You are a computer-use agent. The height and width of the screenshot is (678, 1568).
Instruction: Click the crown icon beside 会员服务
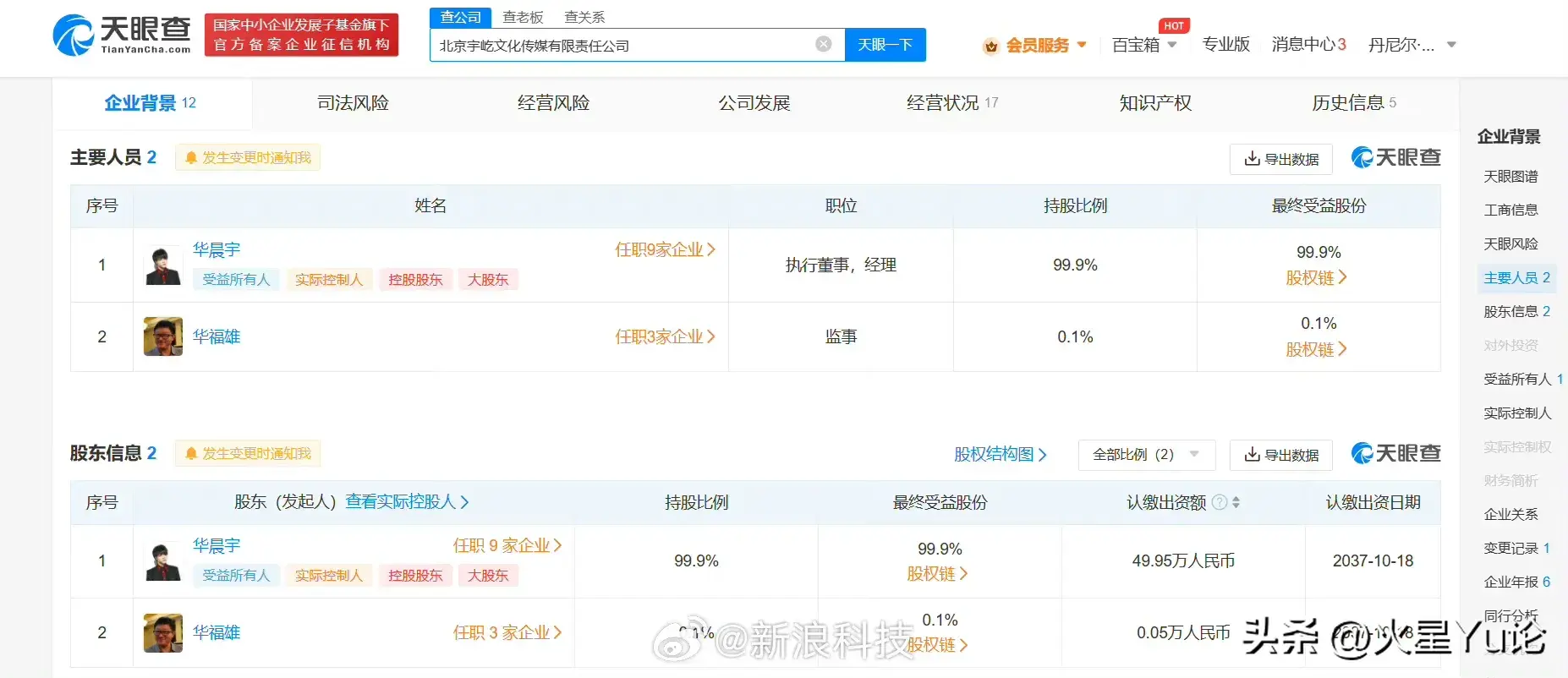click(990, 46)
